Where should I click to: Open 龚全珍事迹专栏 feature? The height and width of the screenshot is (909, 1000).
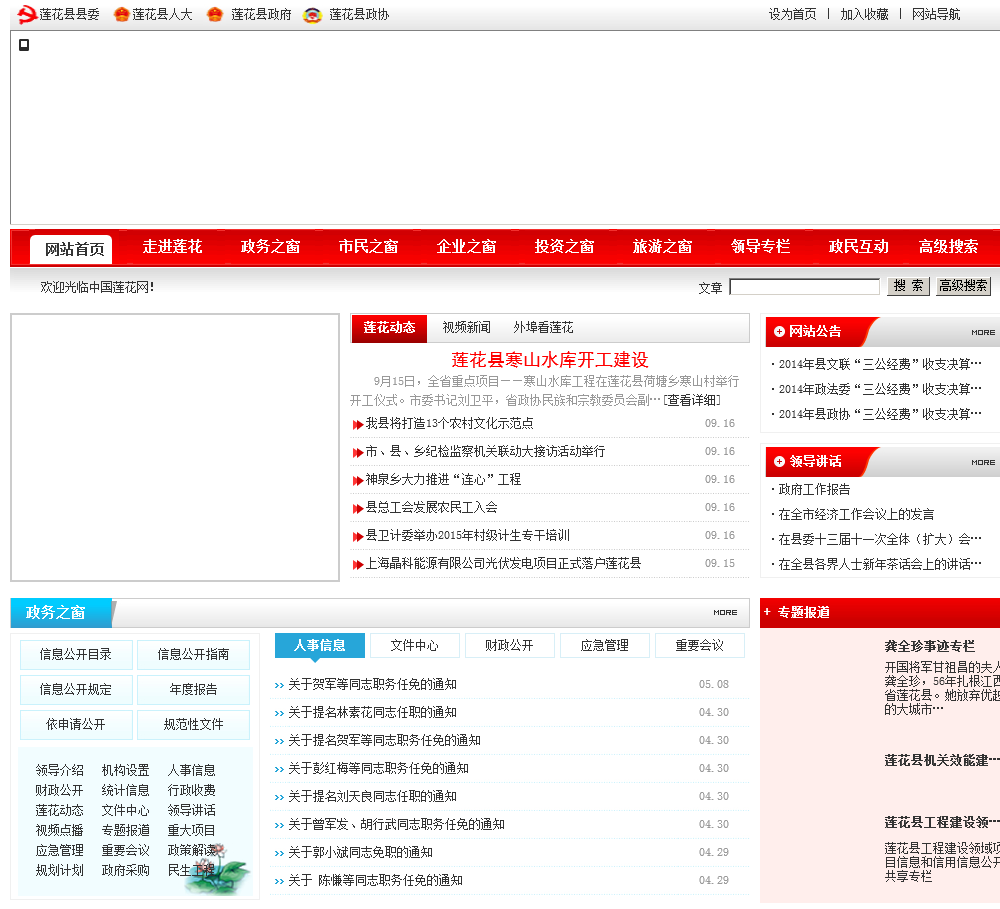(929, 646)
